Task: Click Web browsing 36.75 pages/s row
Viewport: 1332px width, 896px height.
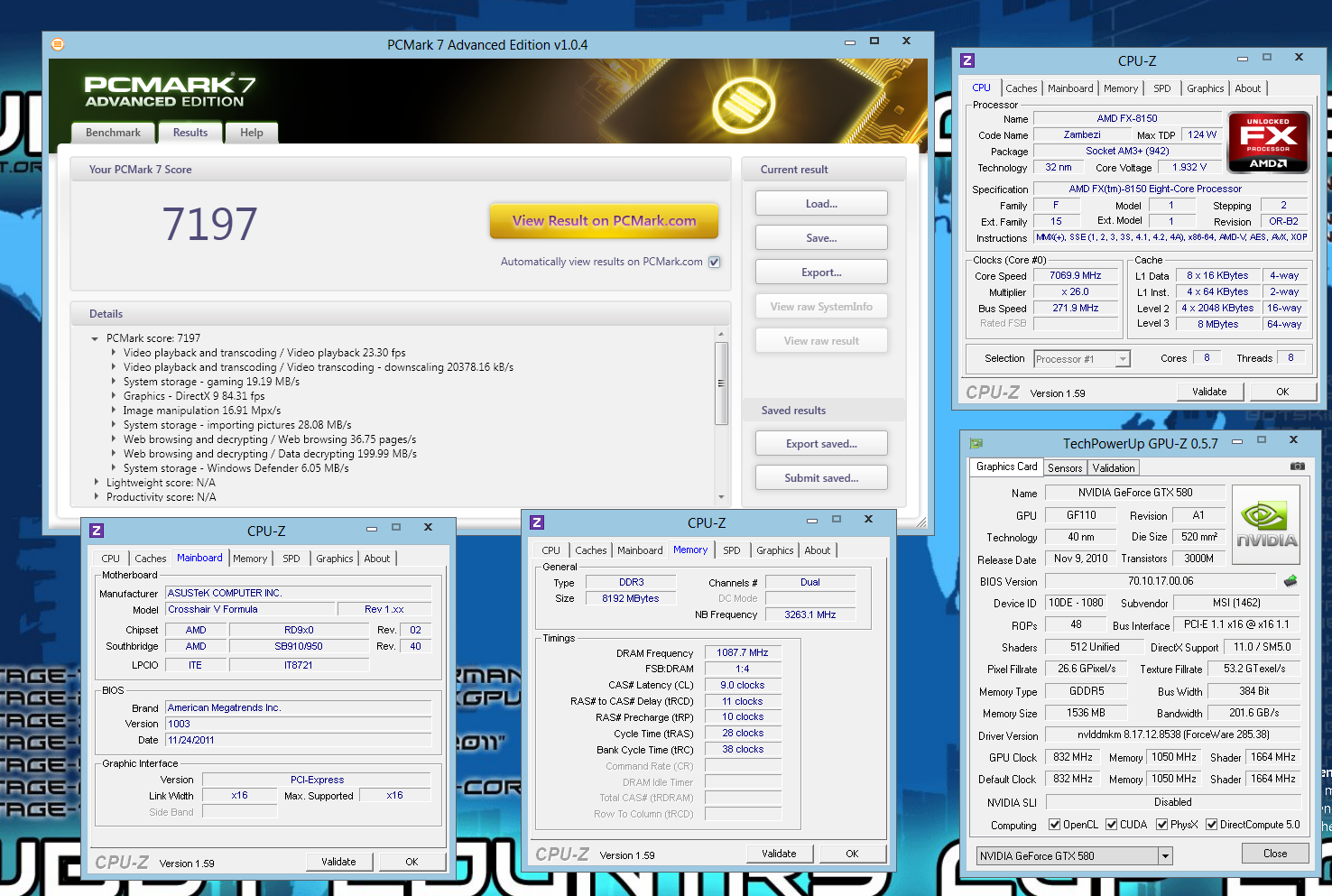Action: click(270, 439)
